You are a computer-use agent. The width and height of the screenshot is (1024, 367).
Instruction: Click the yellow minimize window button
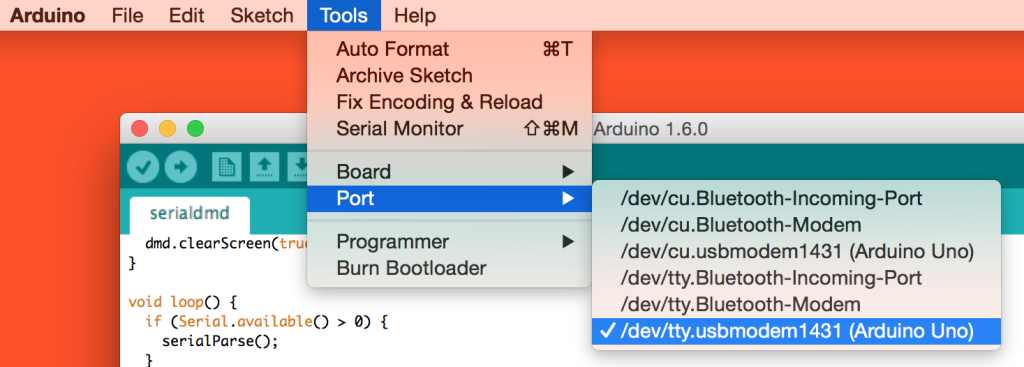[168, 129]
